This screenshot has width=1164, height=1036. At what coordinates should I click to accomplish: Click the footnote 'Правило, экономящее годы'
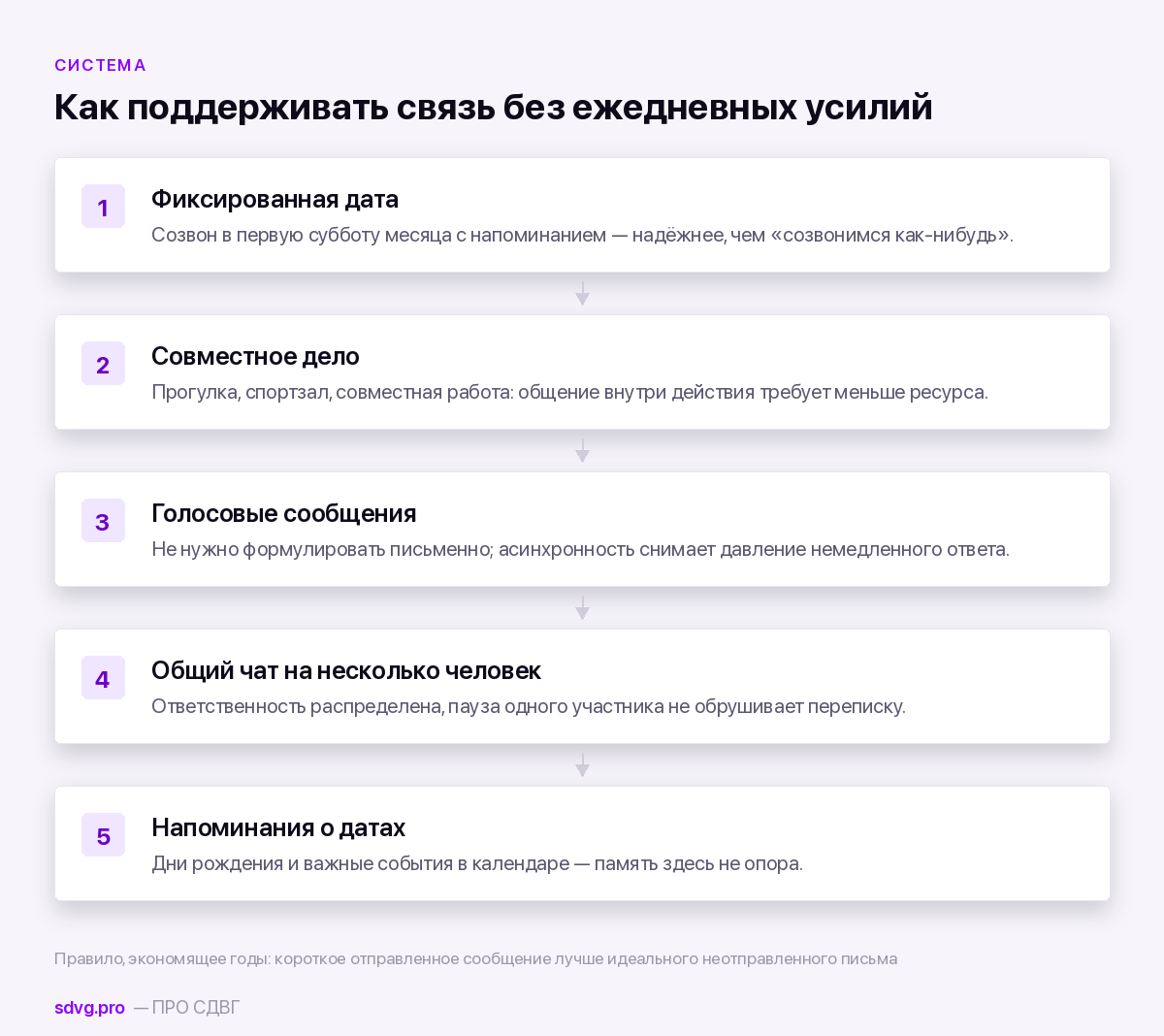click(x=475, y=958)
